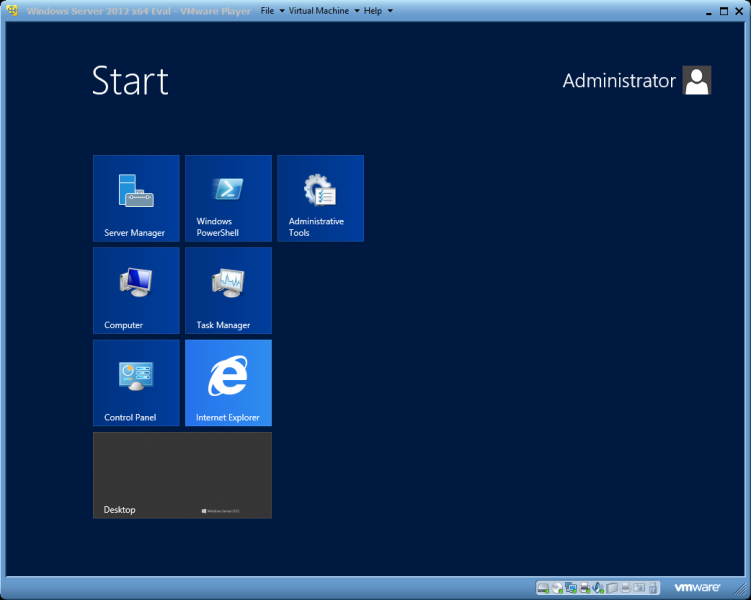
Task: Click the Administrator account name
Action: 618,81
